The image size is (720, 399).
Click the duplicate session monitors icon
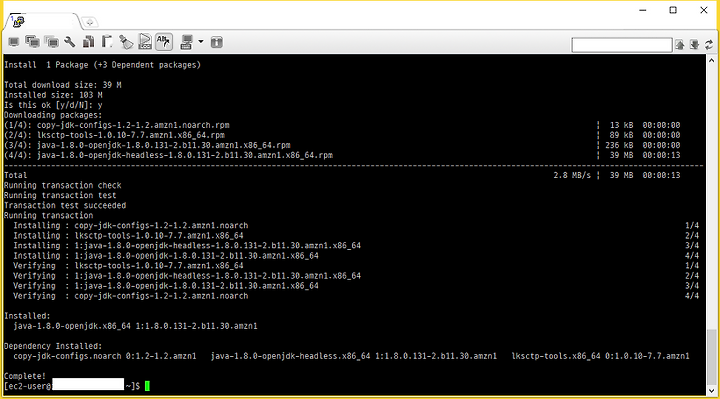coord(33,42)
